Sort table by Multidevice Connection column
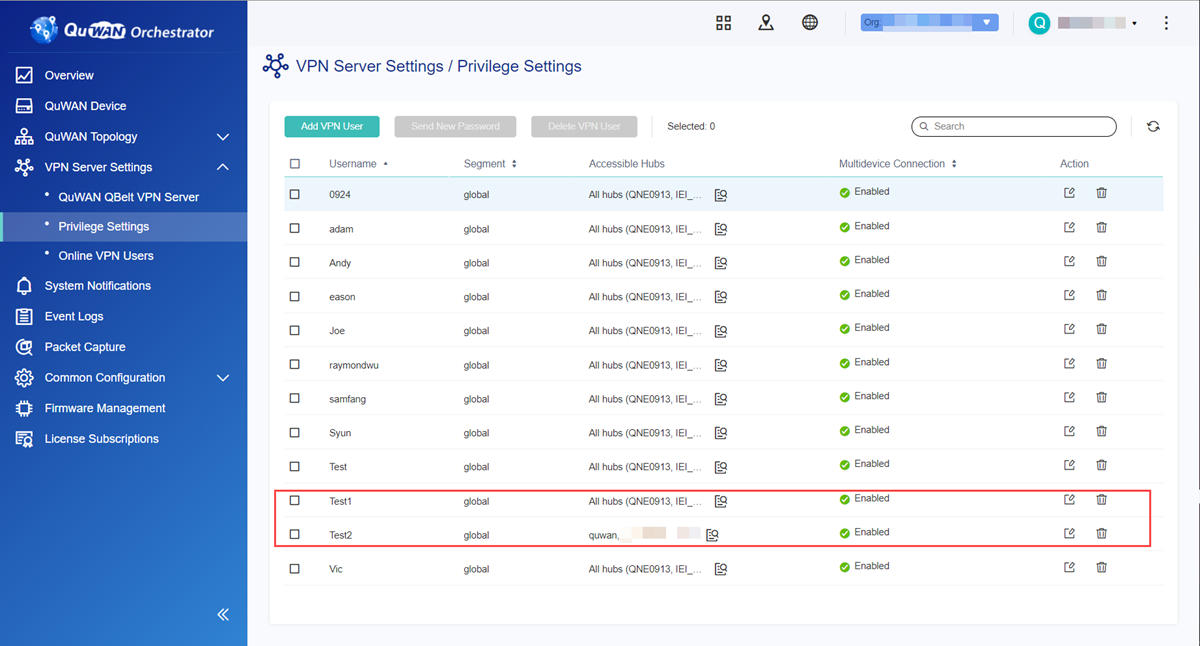 (897, 164)
